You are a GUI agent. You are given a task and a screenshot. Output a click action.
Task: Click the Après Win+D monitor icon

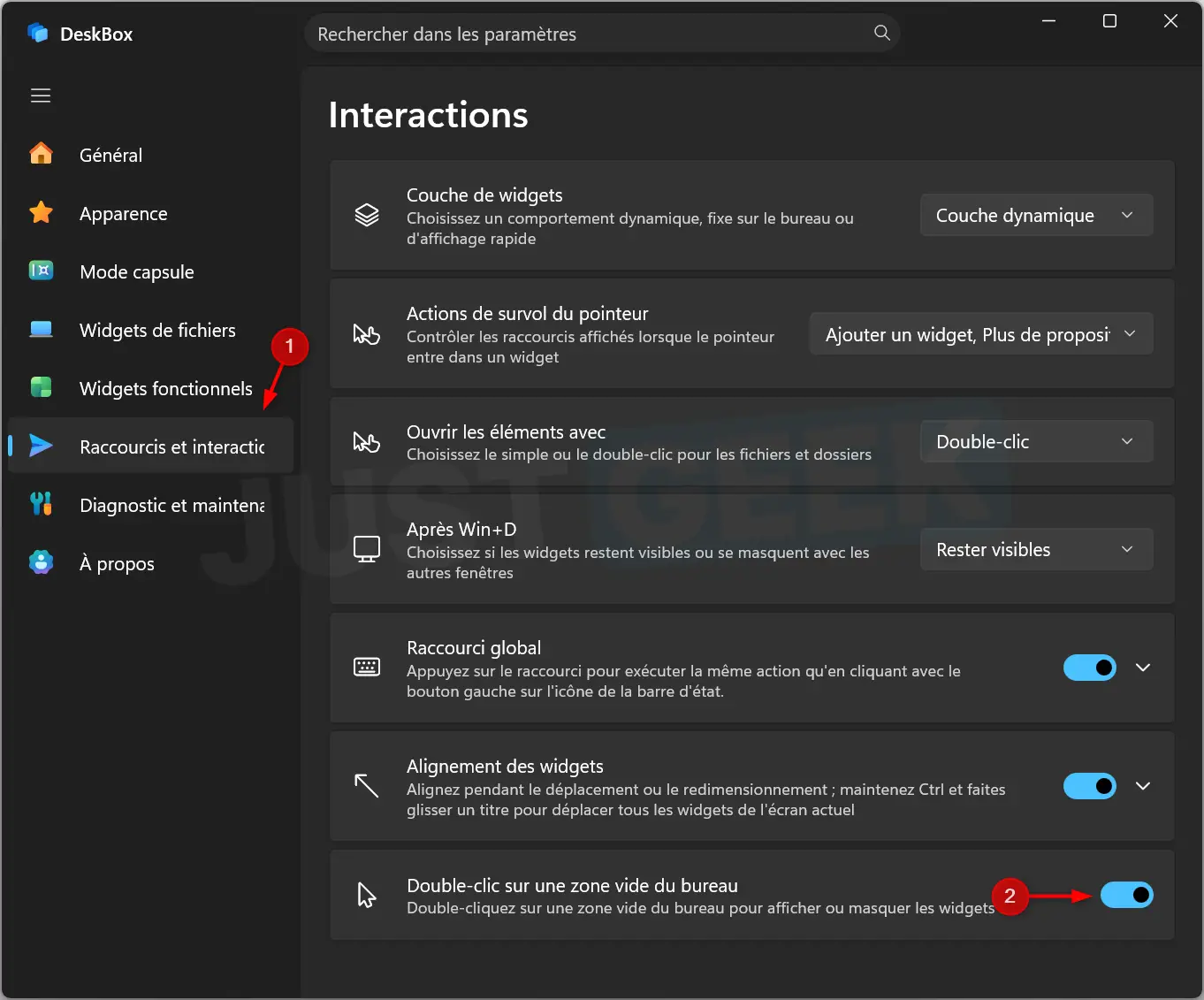[x=367, y=549]
